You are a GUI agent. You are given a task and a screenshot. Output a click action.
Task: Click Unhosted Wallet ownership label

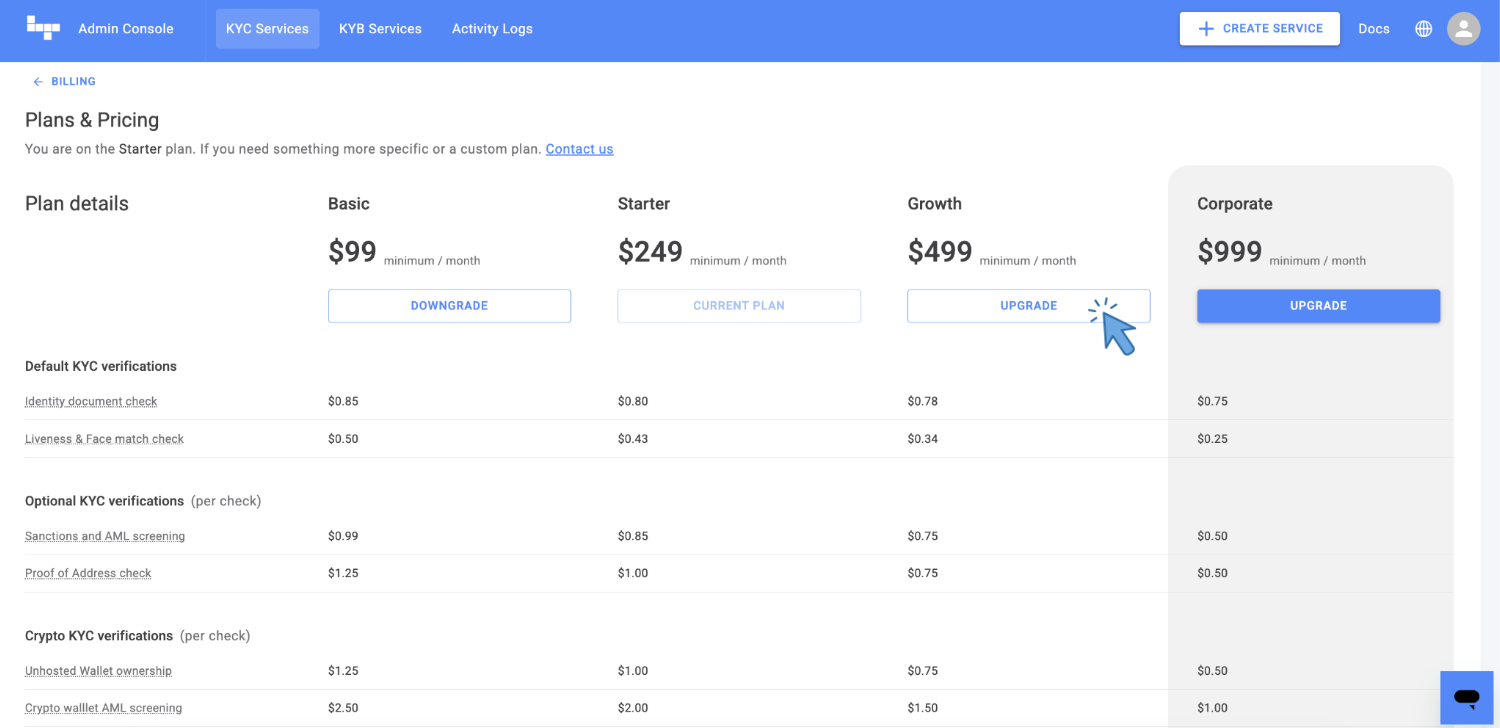tap(98, 671)
